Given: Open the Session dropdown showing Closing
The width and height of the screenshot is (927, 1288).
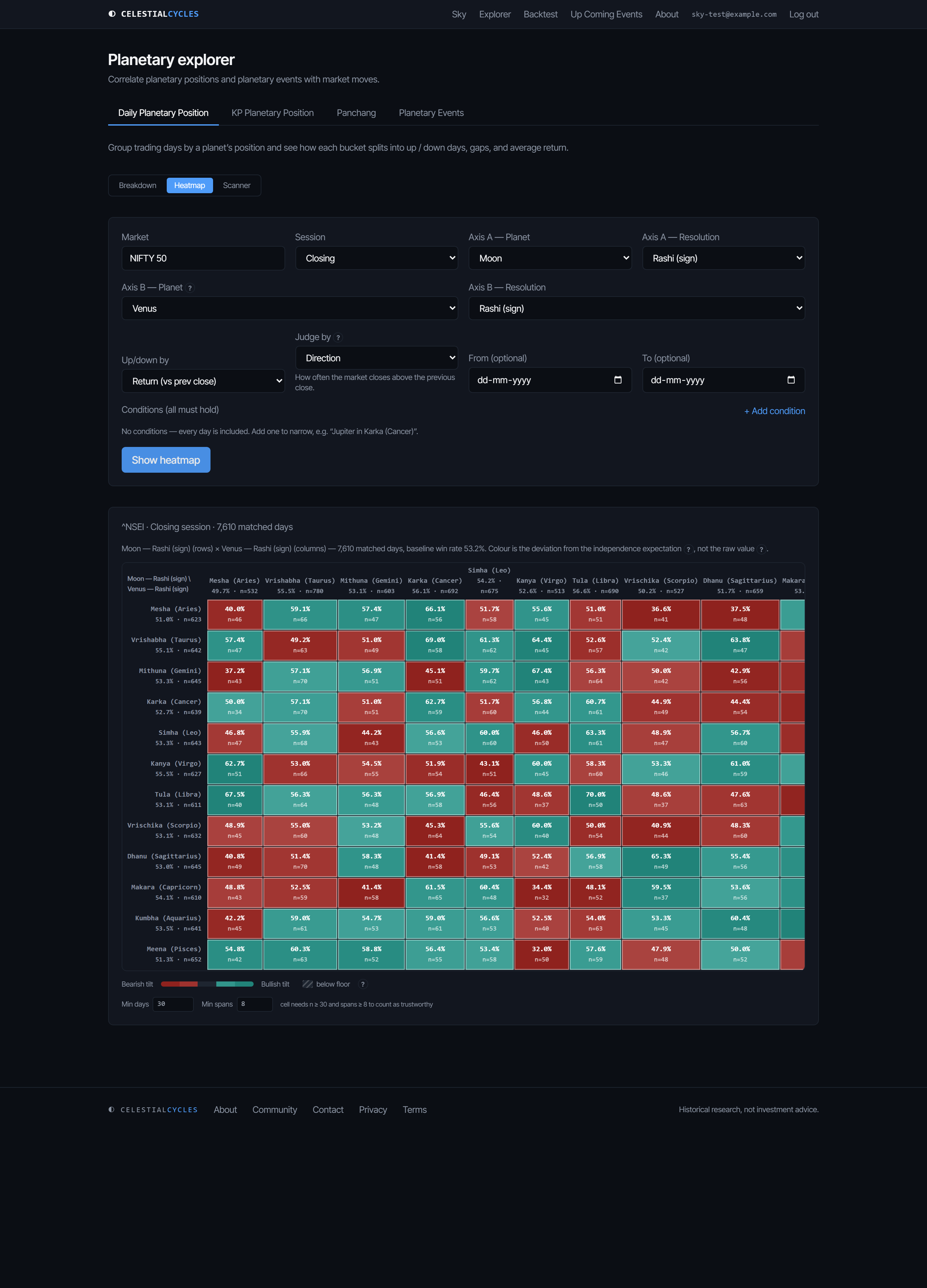Looking at the screenshot, I should [376, 258].
